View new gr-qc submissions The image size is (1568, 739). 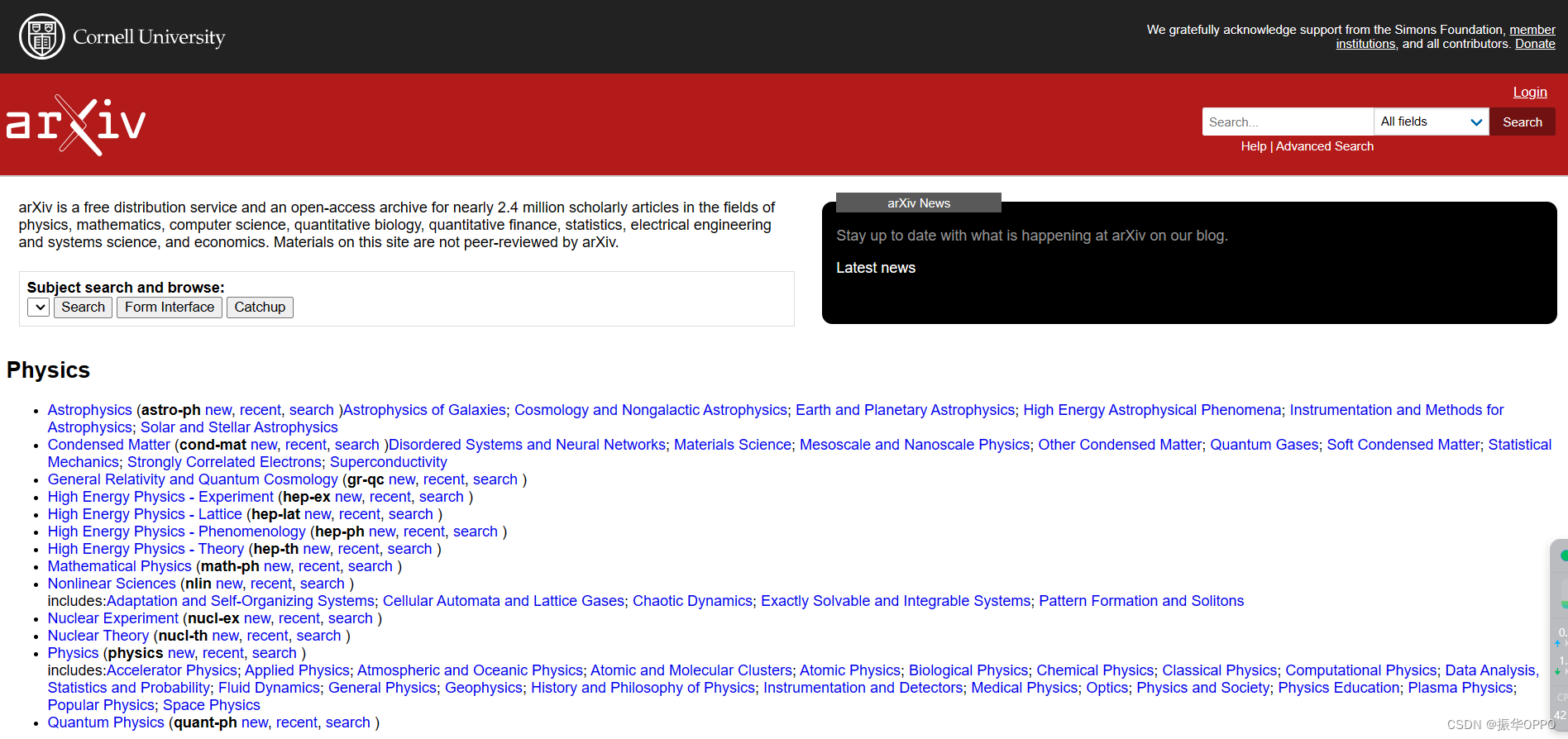(402, 479)
